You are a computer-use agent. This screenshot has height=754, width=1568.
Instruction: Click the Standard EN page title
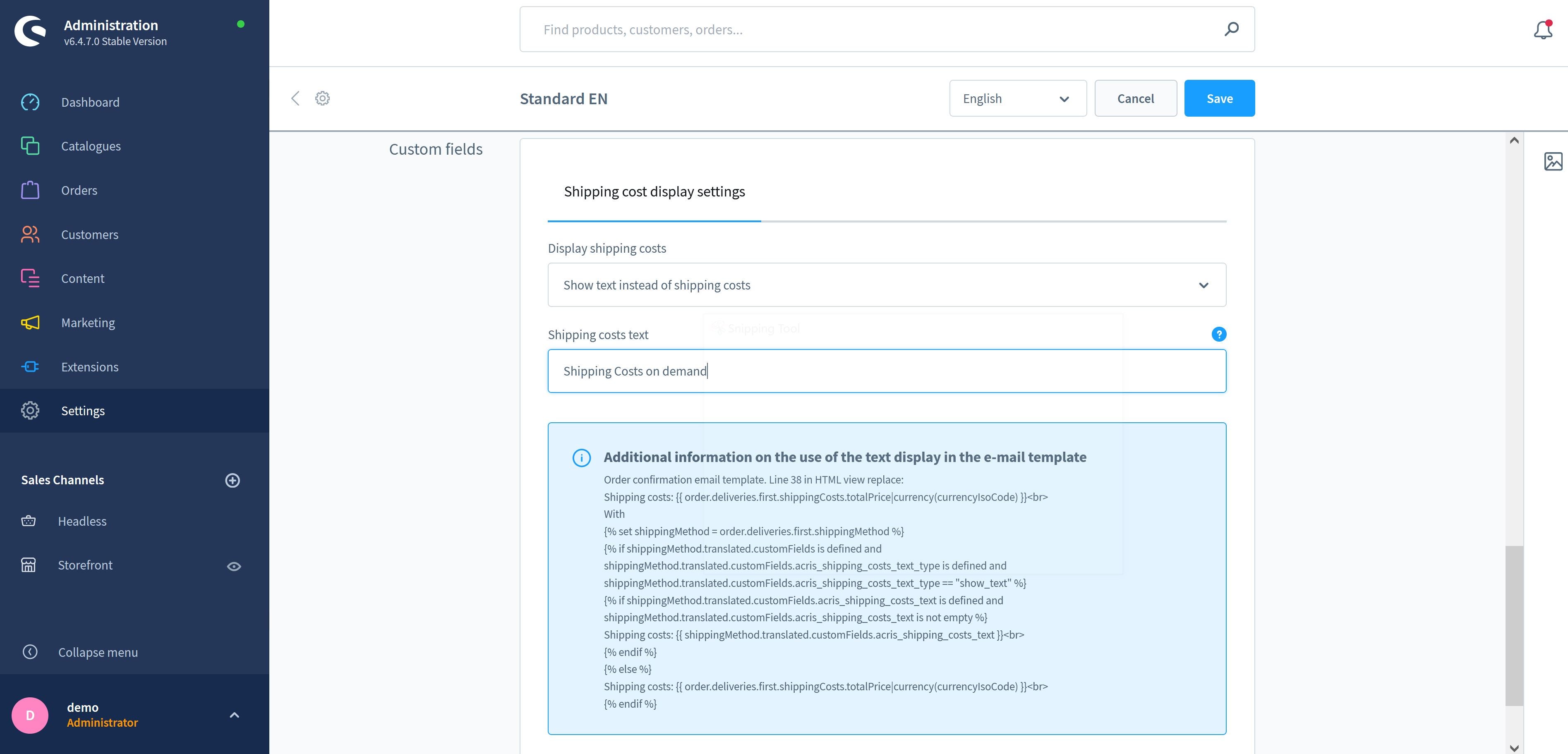coord(563,98)
